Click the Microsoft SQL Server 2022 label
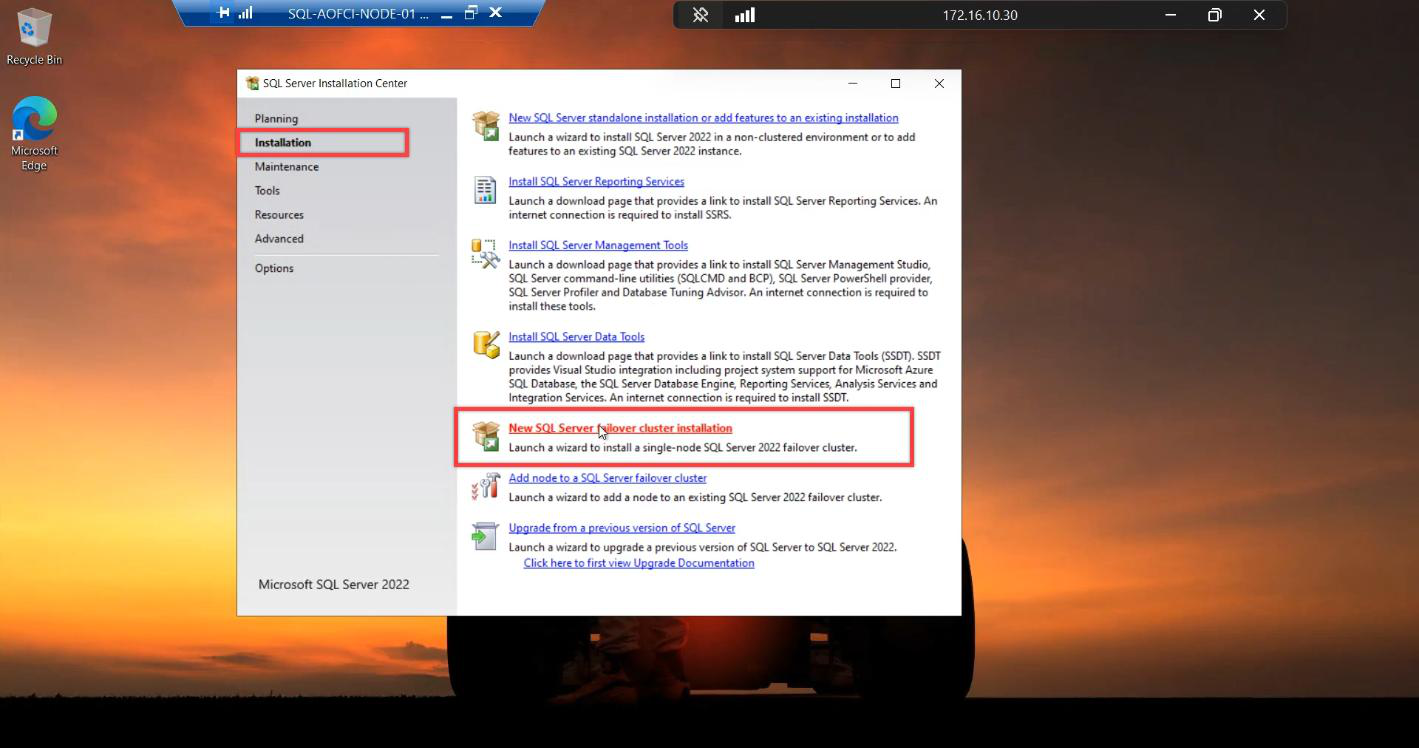This screenshot has width=1419, height=748. pyautogui.click(x=334, y=584)
